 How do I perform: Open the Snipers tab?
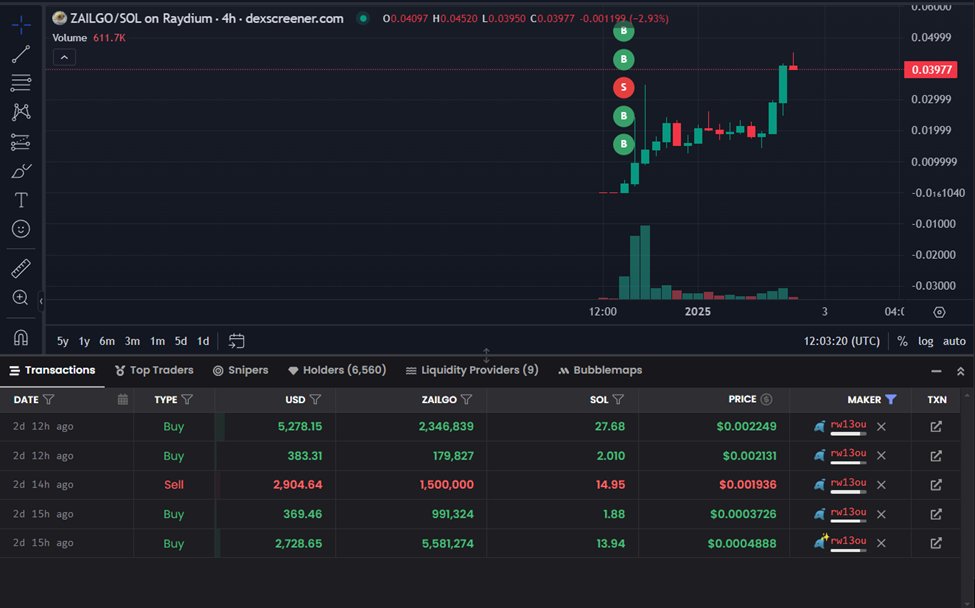(x=241, y=371)
